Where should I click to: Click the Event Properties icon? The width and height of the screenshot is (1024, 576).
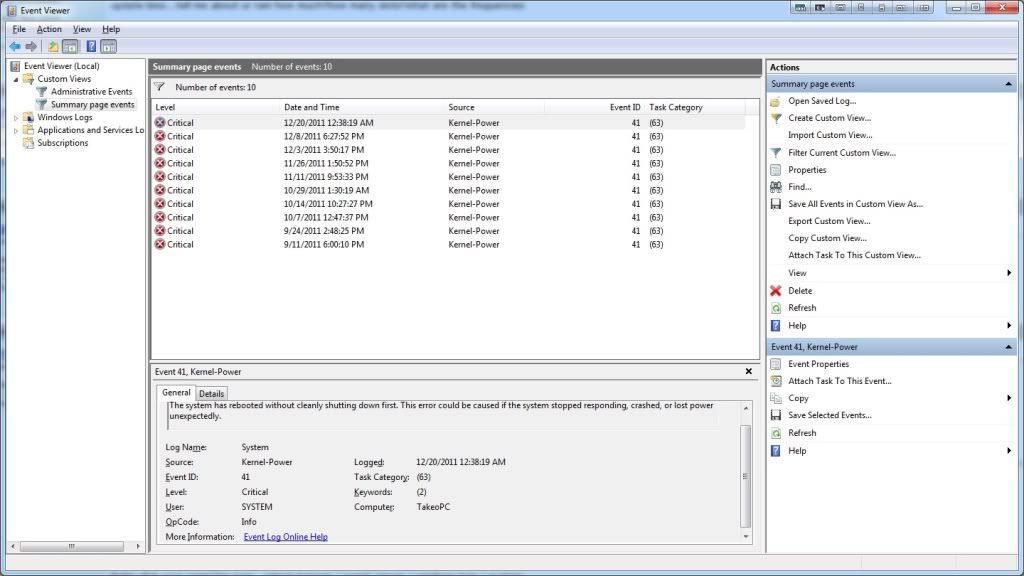pyautogui.click(x=776, y=364)
